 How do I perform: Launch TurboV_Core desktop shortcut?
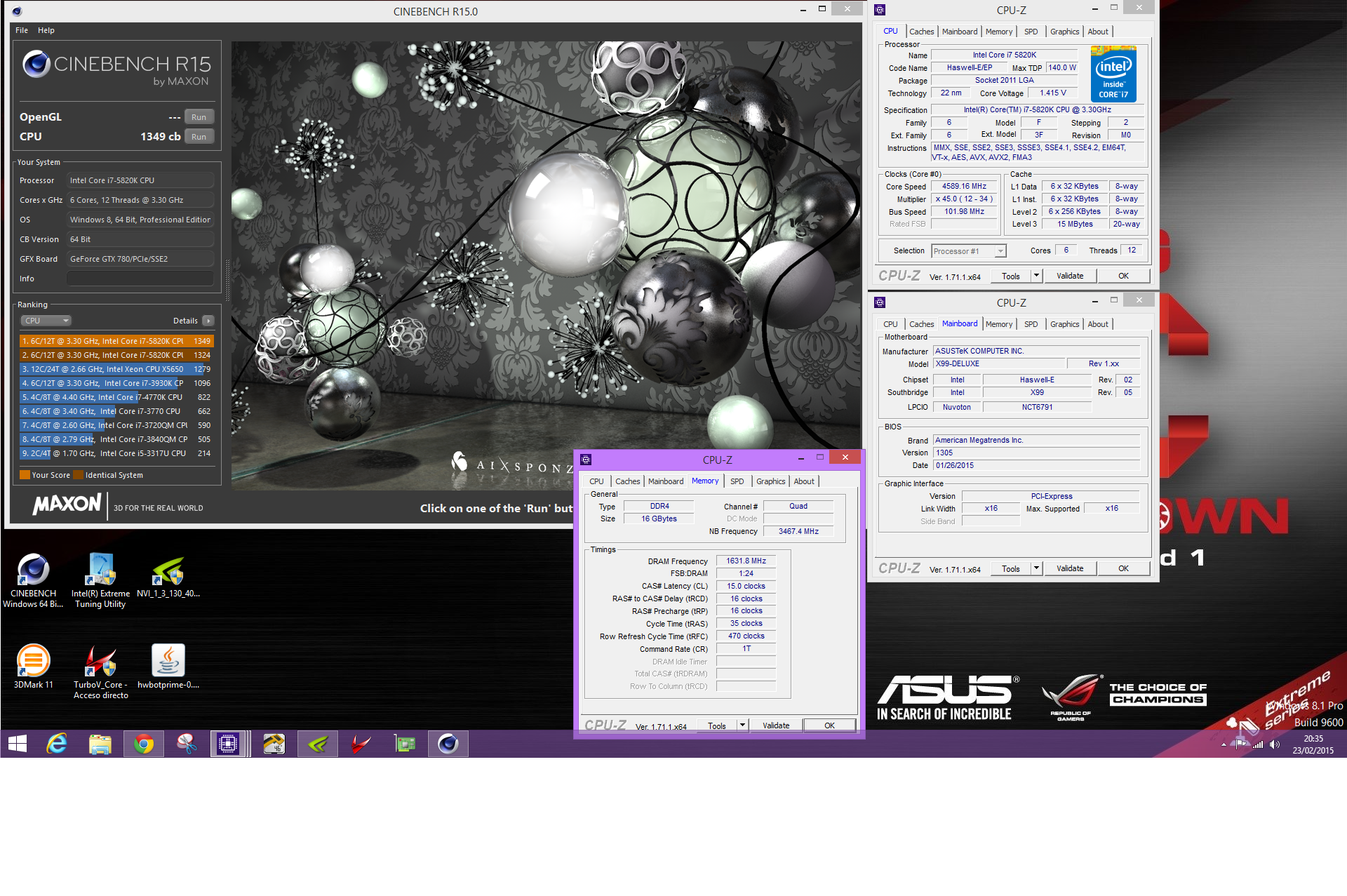coord(100,671)
